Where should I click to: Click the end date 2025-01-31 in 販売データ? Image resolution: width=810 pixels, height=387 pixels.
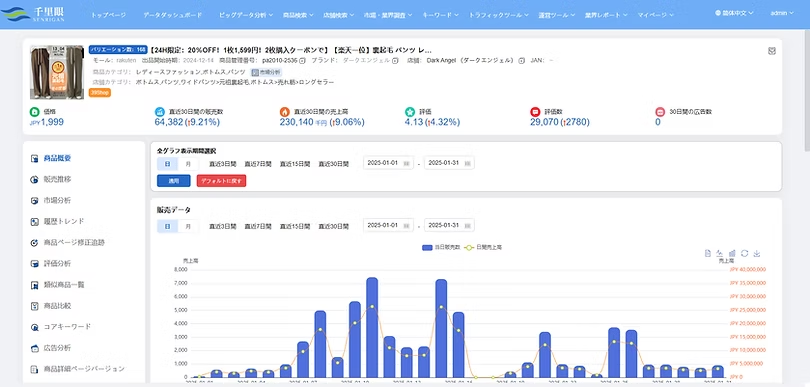[x=449, y=225]
